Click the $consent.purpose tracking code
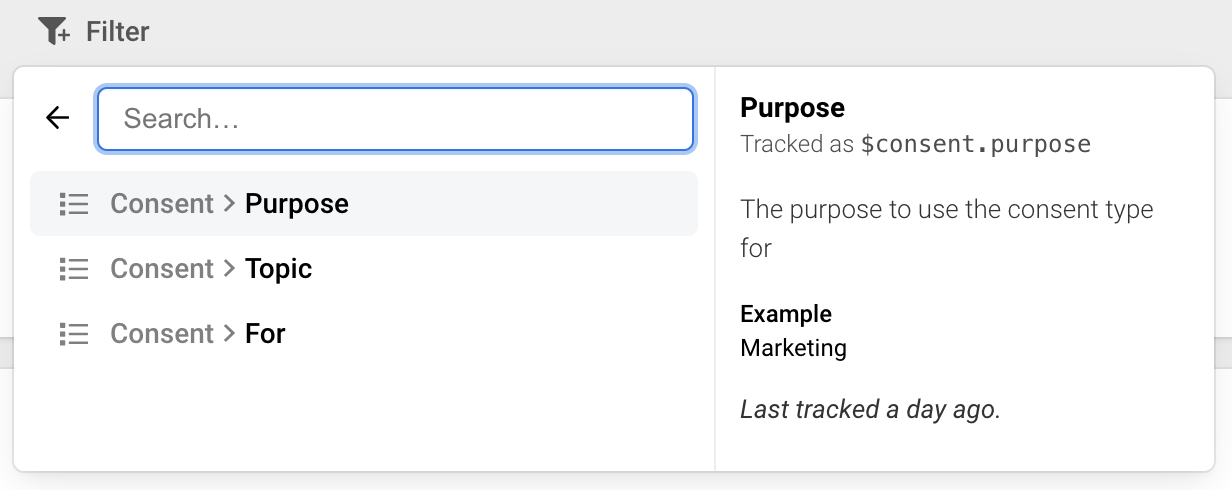 click(975, 144)
